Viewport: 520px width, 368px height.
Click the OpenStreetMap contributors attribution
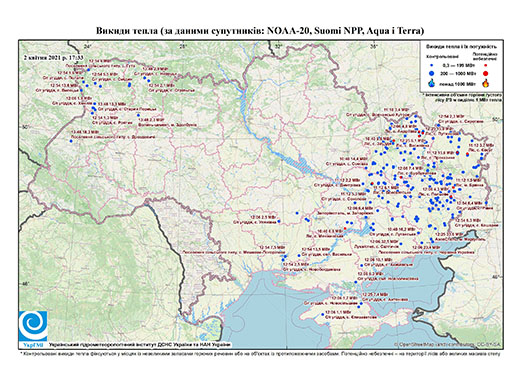pos(447,344)
